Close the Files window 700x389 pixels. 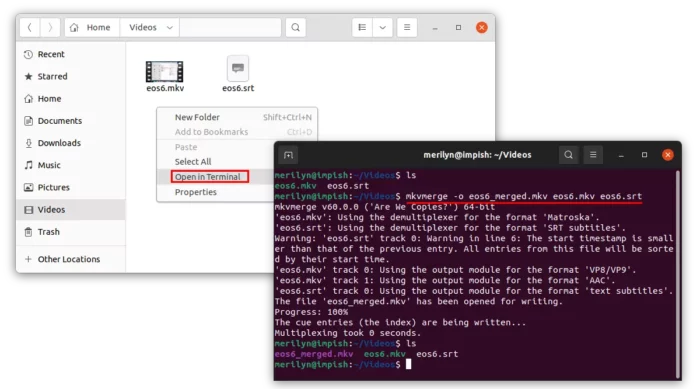click(482, 28)
